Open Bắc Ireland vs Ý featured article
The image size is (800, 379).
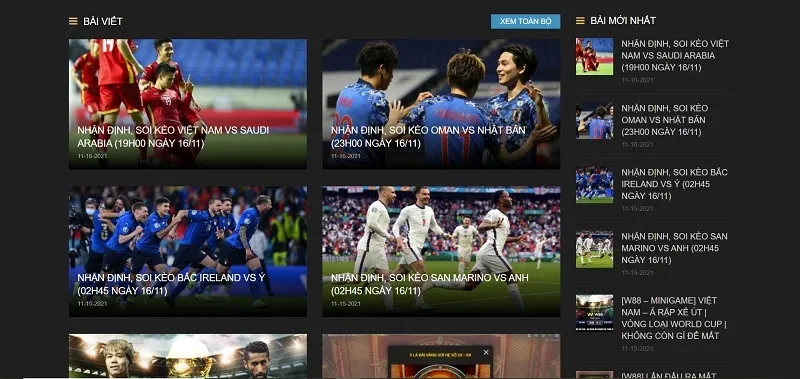point(188,251)
